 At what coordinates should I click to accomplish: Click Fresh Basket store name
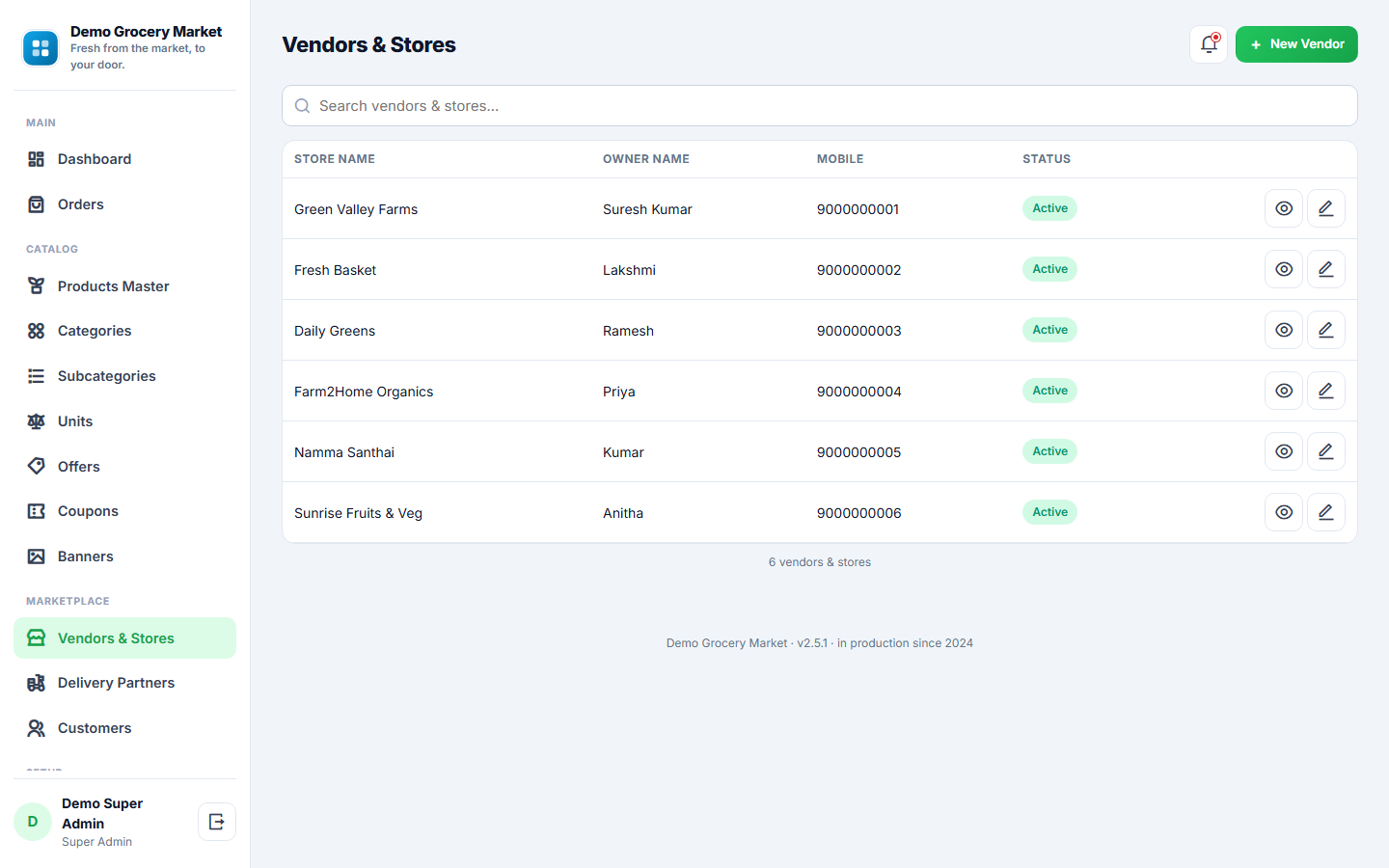click(335, 270)
